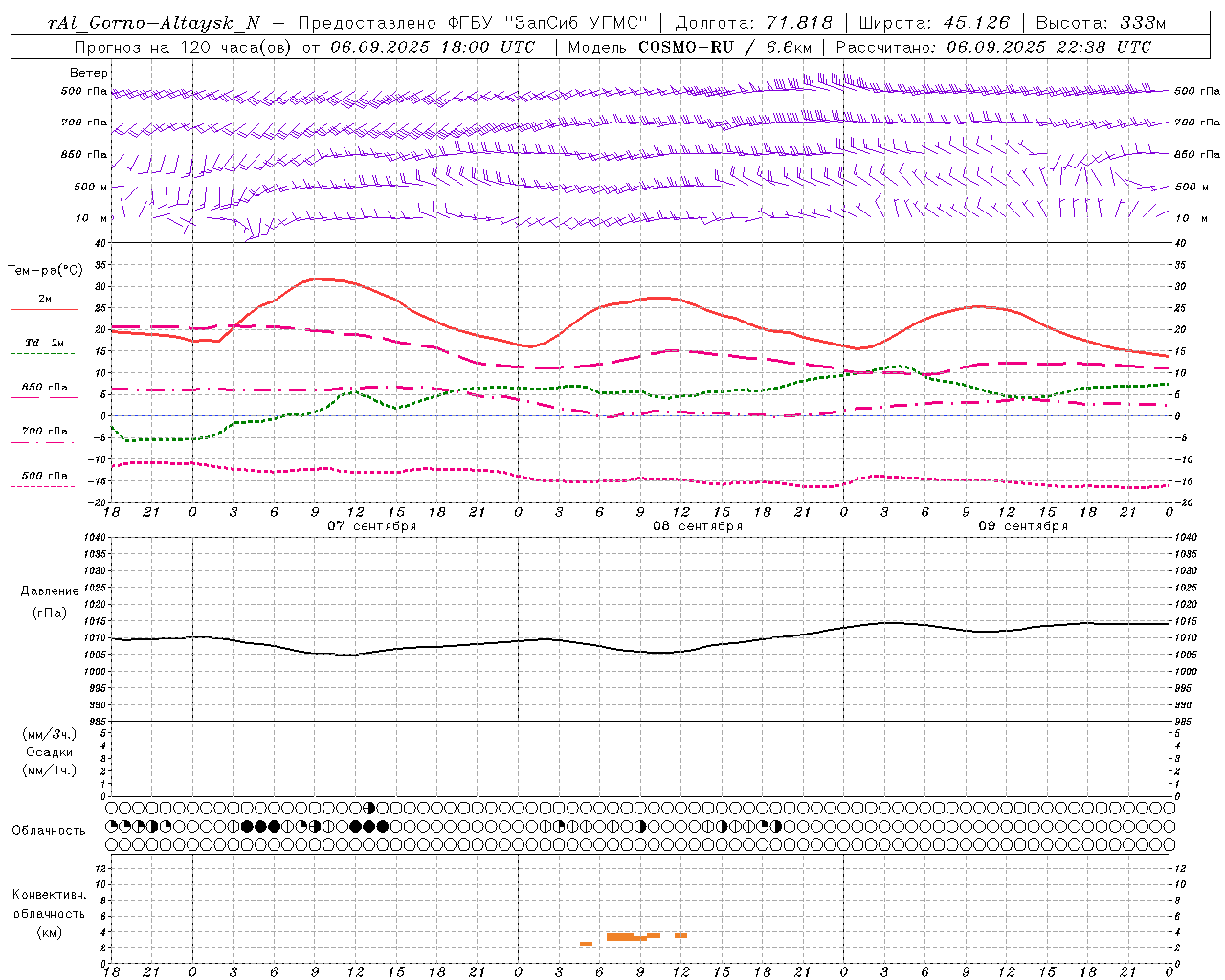Image resolution: width=1225 pixels, height=980 pixels.
Task: Click the Широта: 45.126 value
Action: point(934,23)
